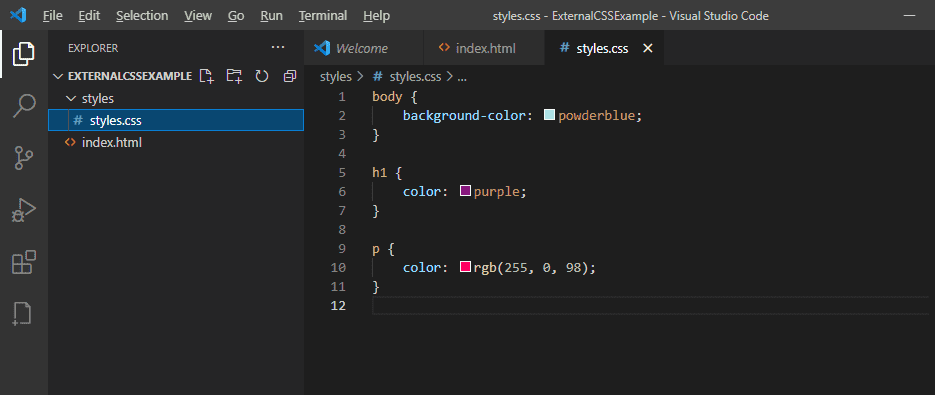Click the powderblue color swatch
The image size is (935, 395).
click(x=550, y=115)
